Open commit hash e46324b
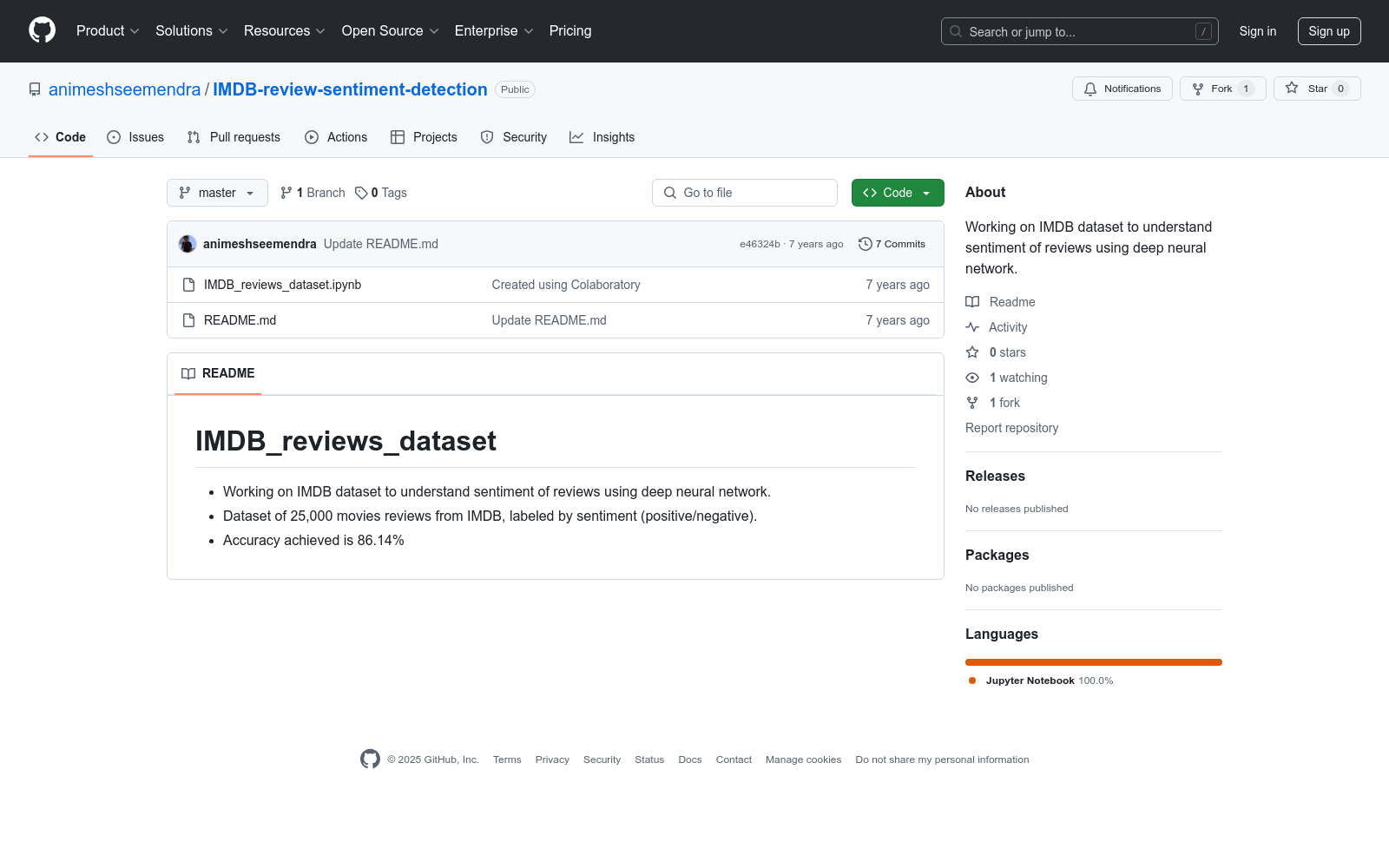Viewport: 1389px width, 868px height. coord(760,244)
